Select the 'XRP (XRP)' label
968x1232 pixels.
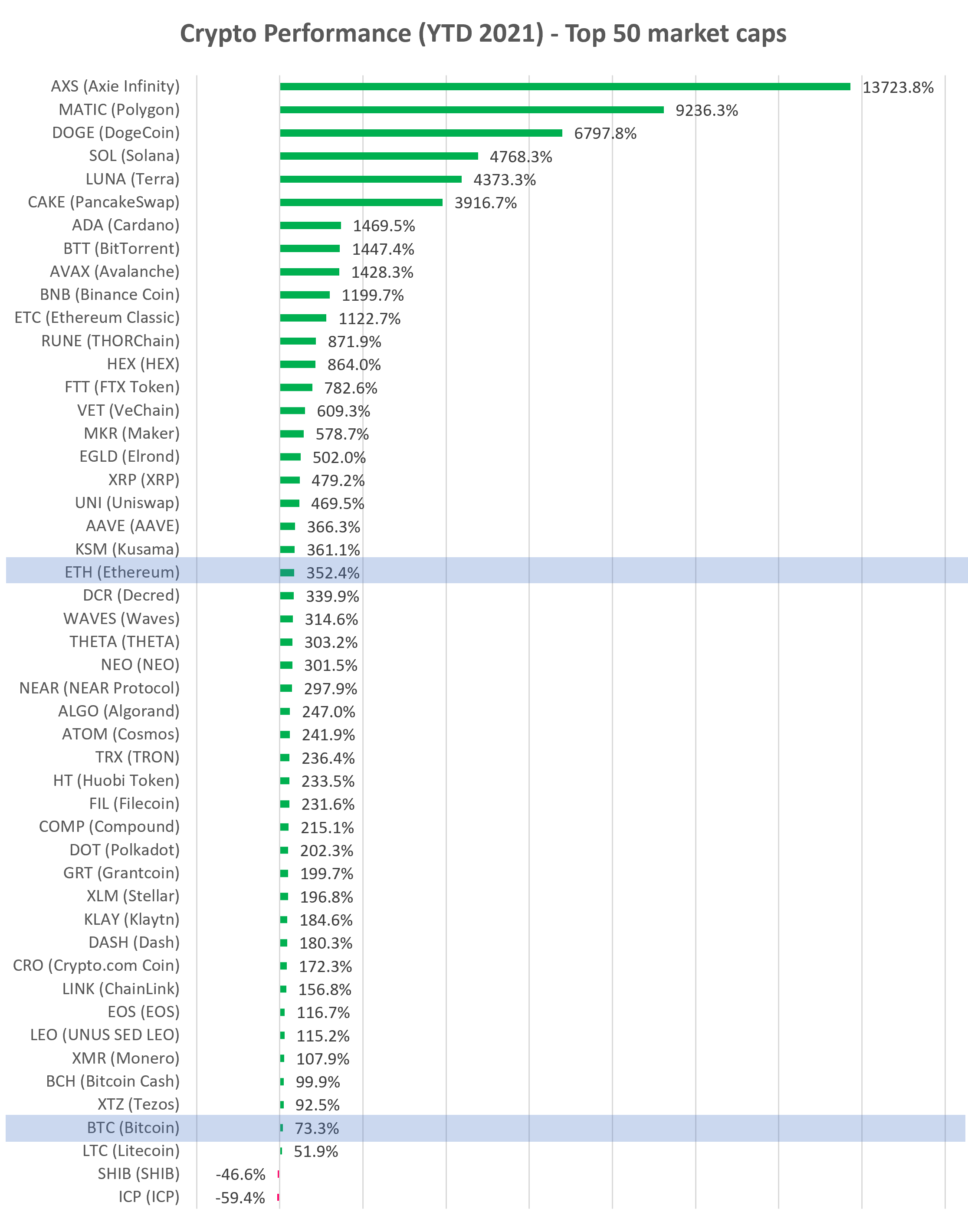(x=144, y=480)
